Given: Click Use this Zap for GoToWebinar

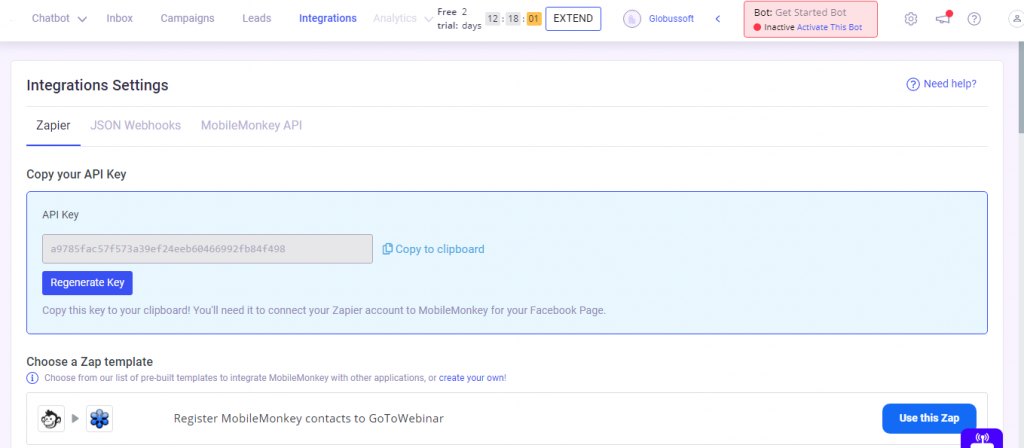Looking at the screenshot, I should pos(929,419).
